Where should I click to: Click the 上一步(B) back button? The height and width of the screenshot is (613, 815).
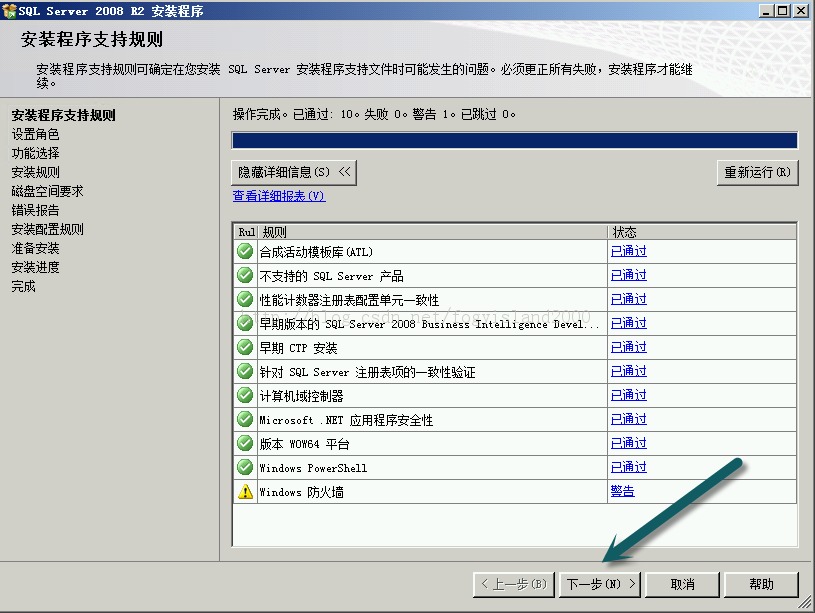pos(514,584)
